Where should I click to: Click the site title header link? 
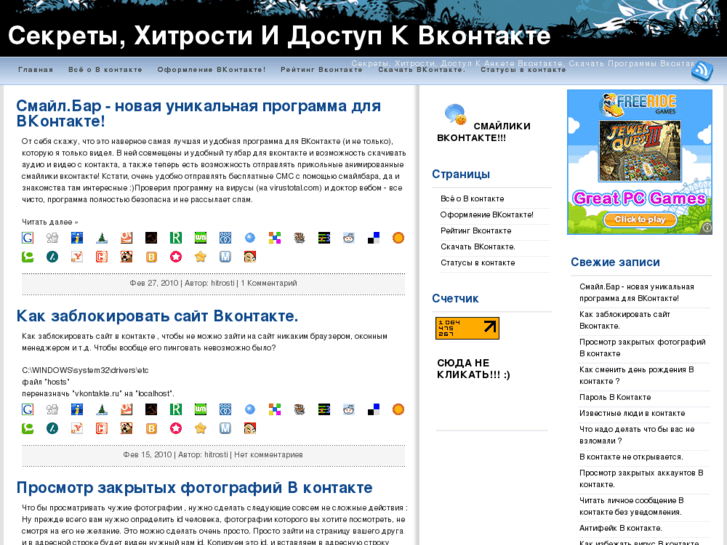click(x=279, y=36)
